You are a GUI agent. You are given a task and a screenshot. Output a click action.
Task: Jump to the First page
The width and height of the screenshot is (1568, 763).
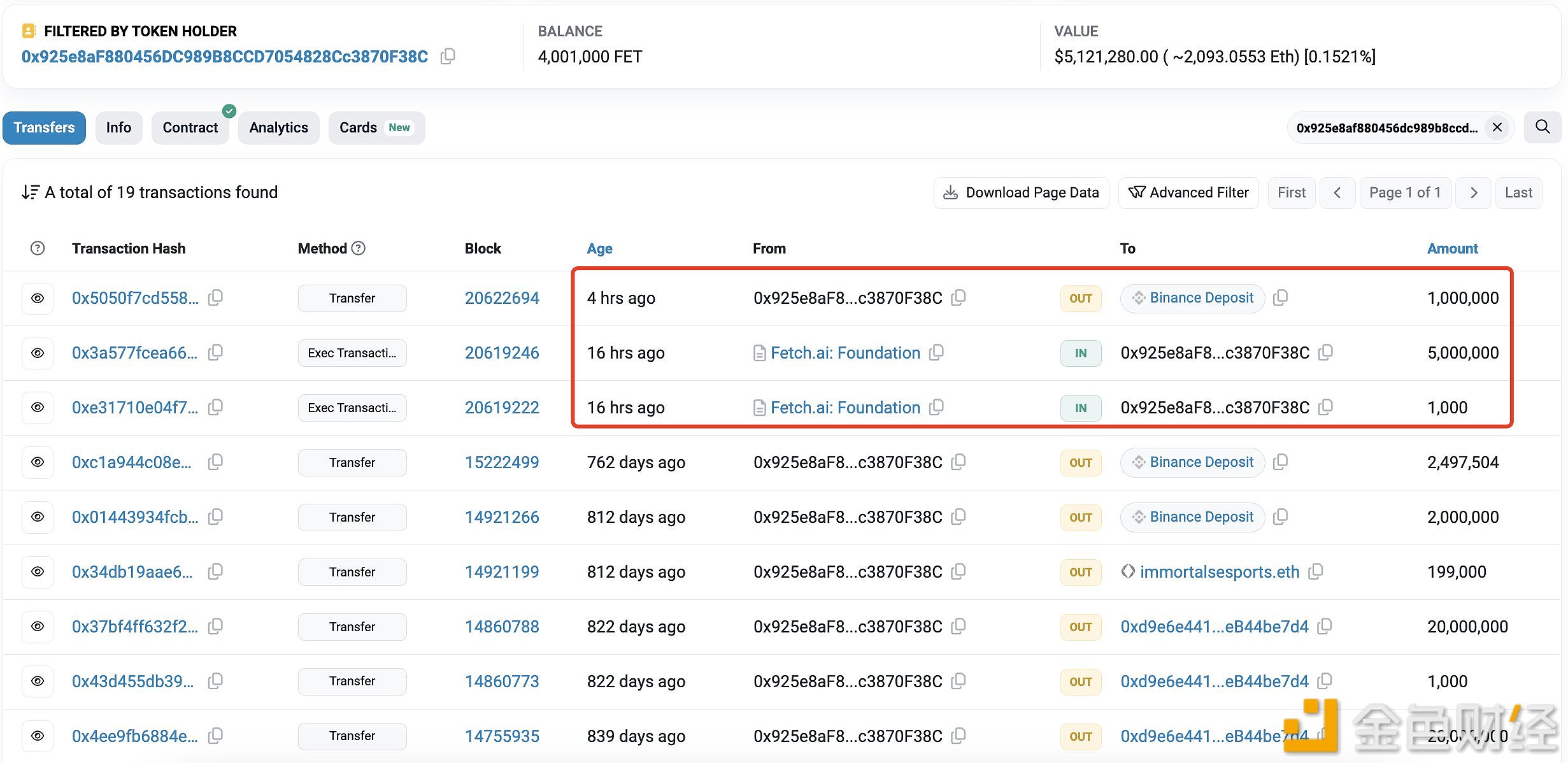tap(1292, 192)
